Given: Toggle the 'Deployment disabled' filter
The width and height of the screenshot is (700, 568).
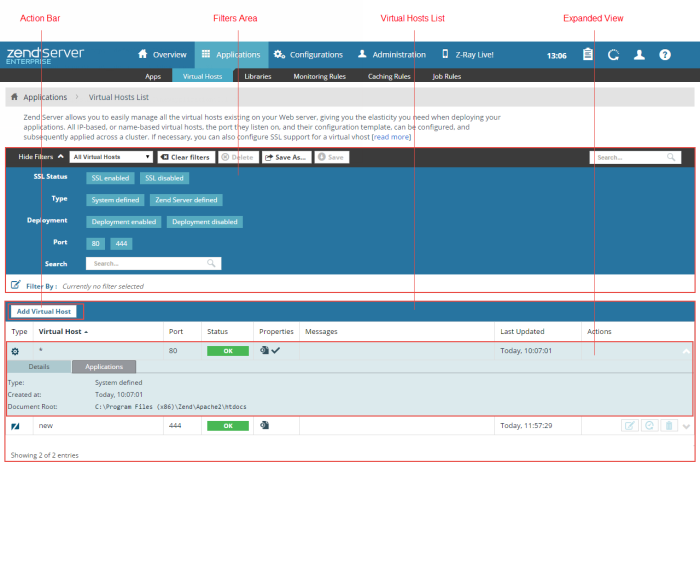Looking at the screenshot, I should pyautogui.click(x=204, y=222).
